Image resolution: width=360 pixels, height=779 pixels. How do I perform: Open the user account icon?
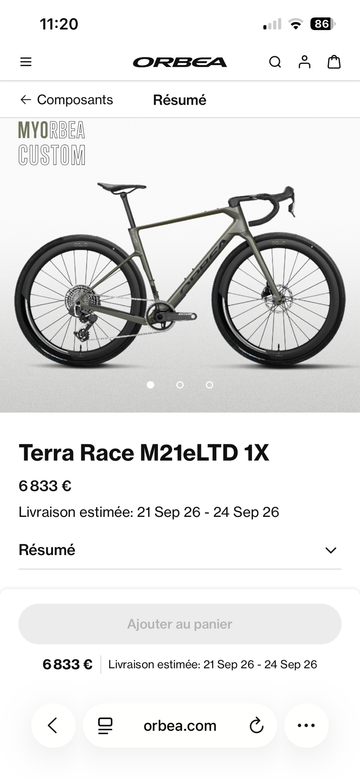point(304,62)
